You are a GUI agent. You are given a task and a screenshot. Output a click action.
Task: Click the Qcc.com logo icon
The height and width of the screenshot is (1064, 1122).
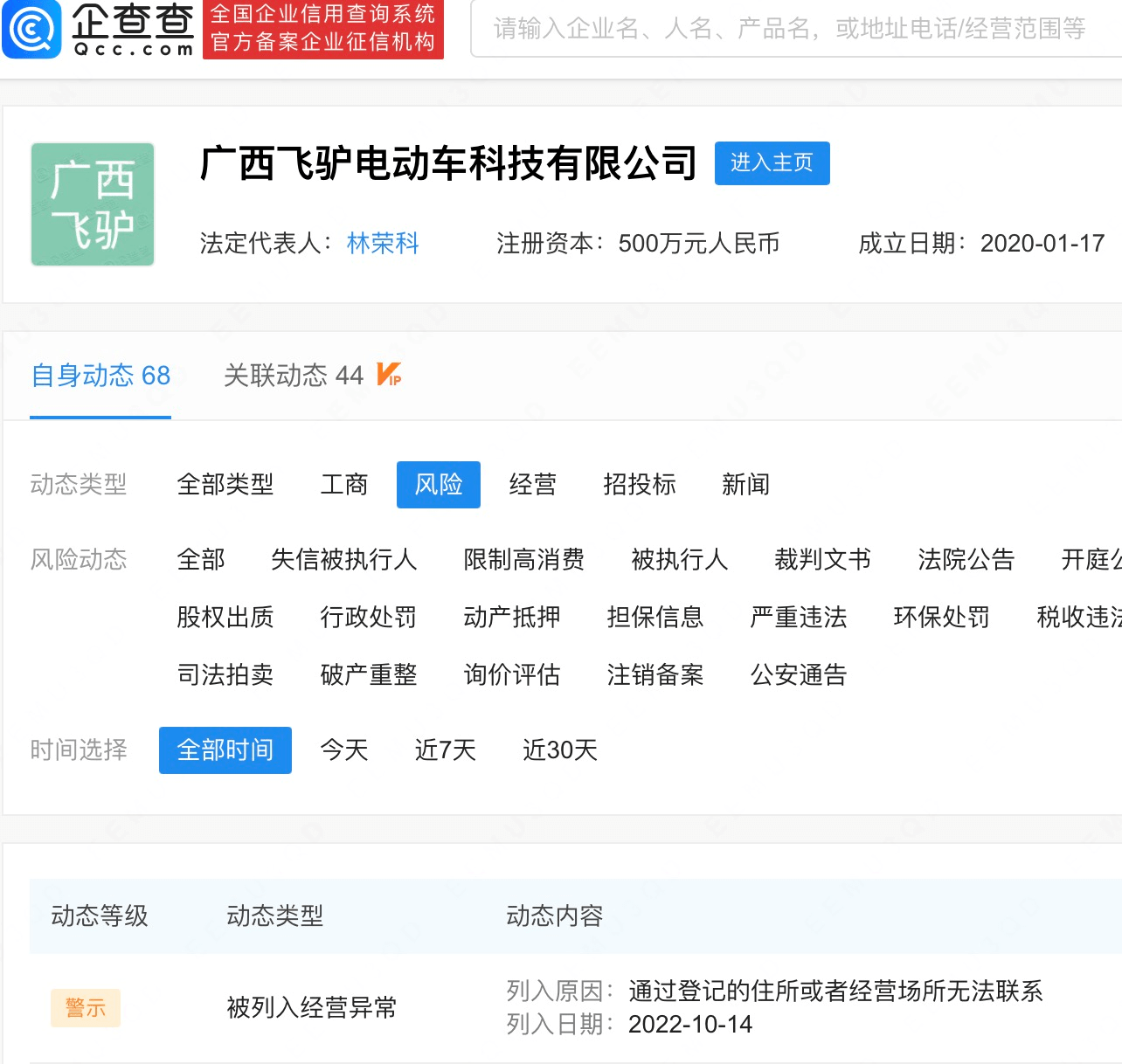click(32, 29)
